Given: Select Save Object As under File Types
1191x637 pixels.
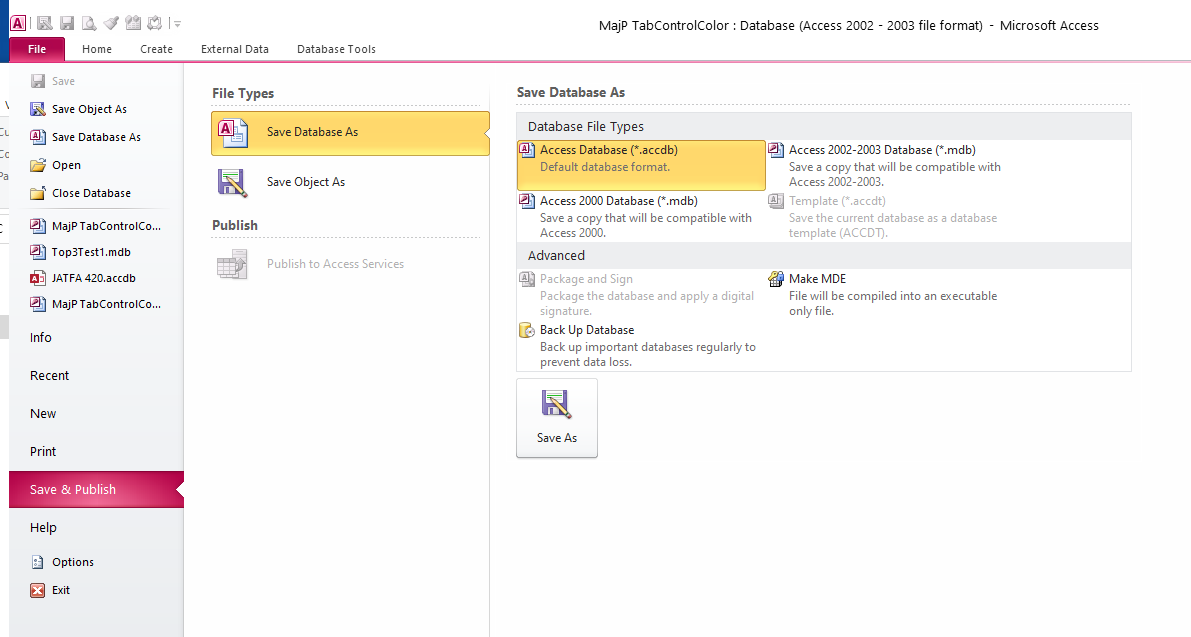Looking at the screenshot, I should point(350,183).
